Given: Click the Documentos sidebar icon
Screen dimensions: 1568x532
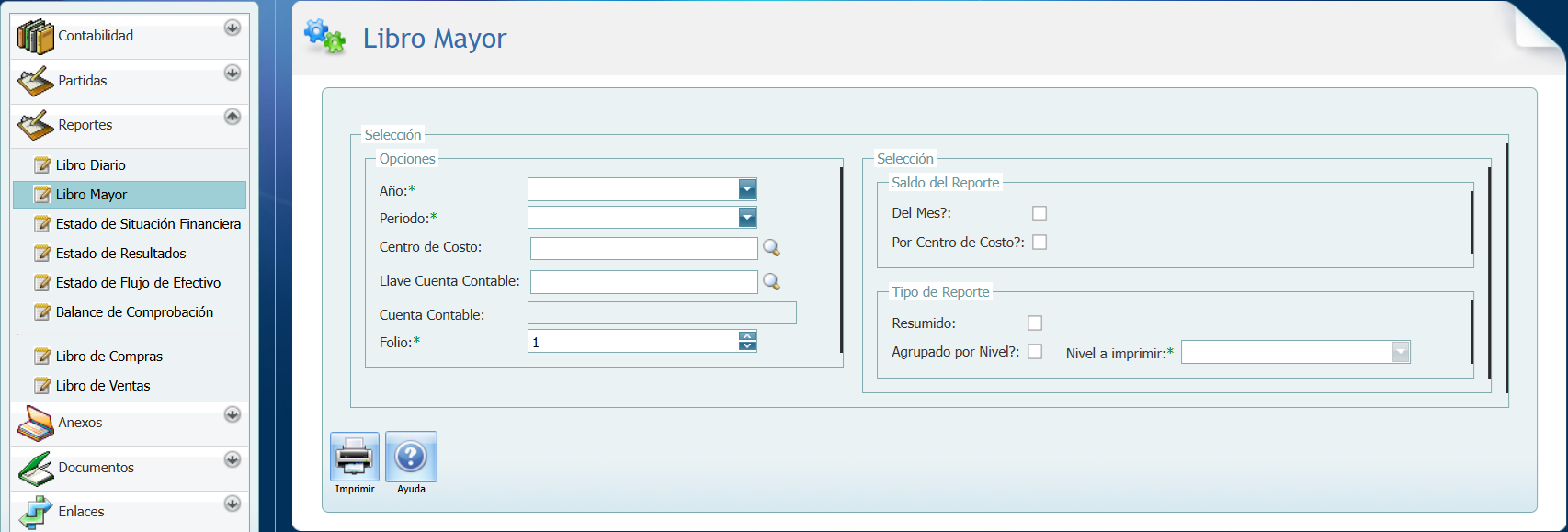Looking at the screenshot, I should [x=35, y=469].
